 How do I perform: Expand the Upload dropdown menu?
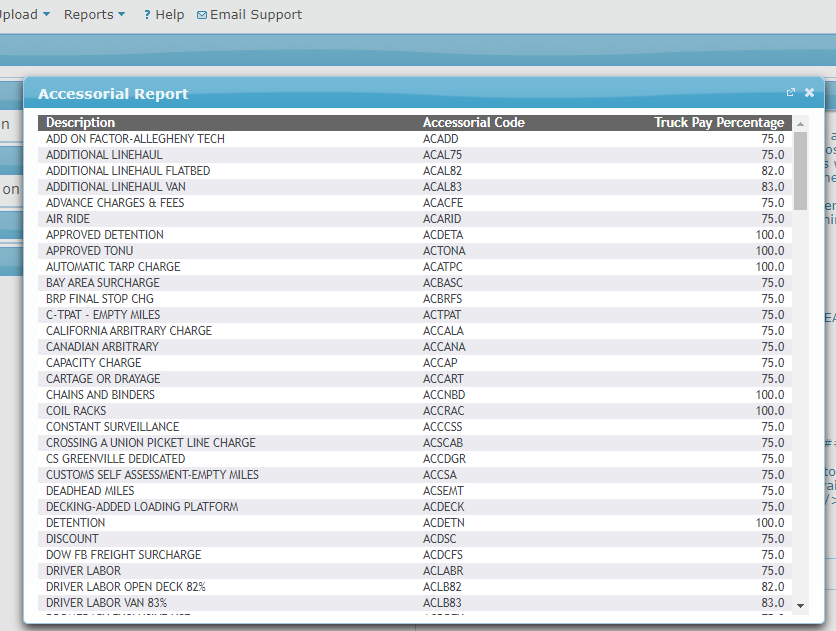[24, 15]
